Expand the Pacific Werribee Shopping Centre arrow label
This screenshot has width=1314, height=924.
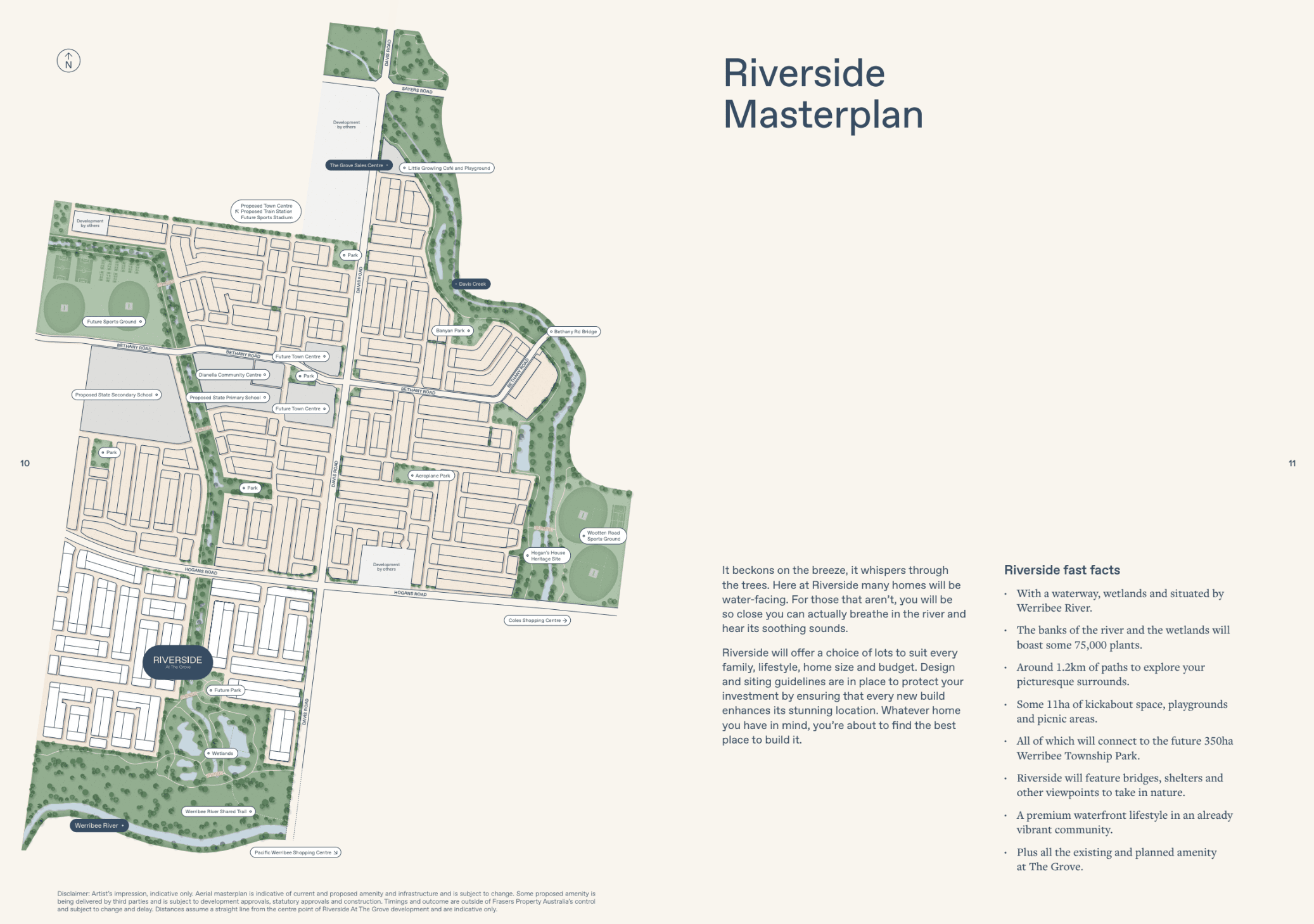pyautogui.click(x=295, y=852)
